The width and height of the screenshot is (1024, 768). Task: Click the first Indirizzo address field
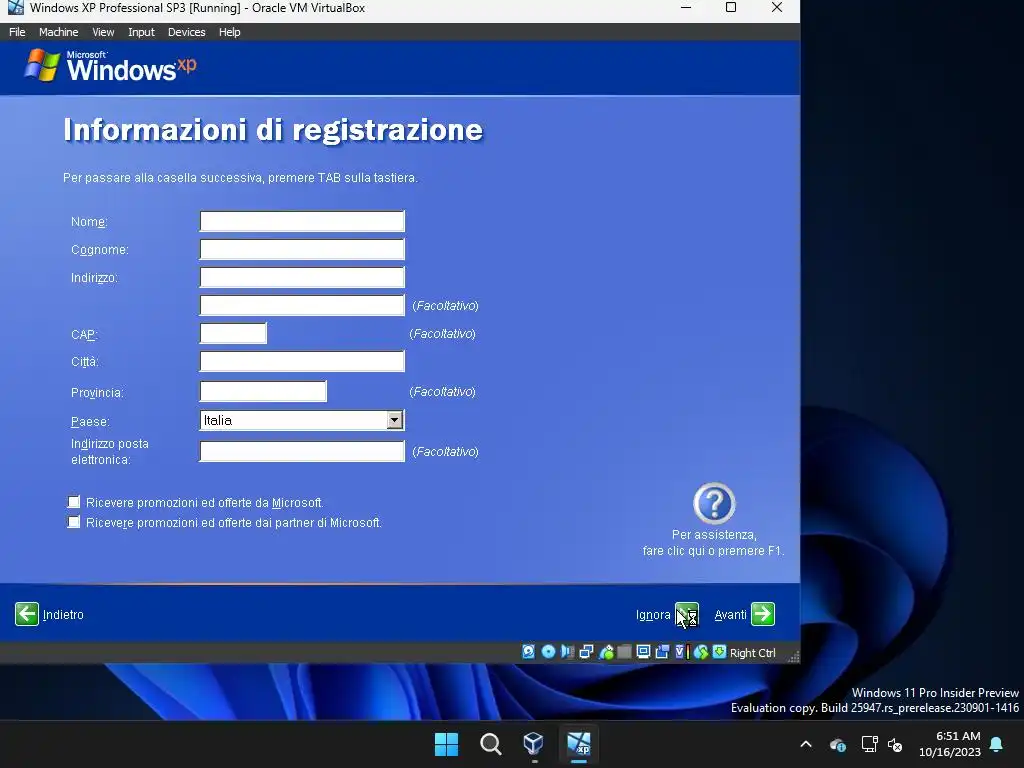tap(302, 277)
